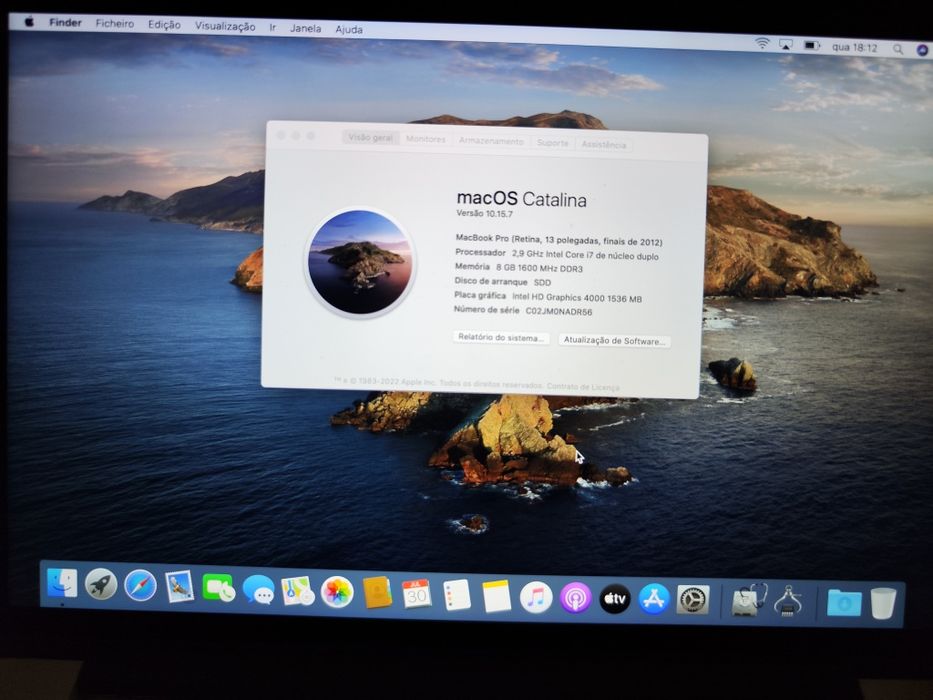Viewport: 933px width, 700px height.
Task: Click the macOS Catalina heading
Action: [521, 199]
